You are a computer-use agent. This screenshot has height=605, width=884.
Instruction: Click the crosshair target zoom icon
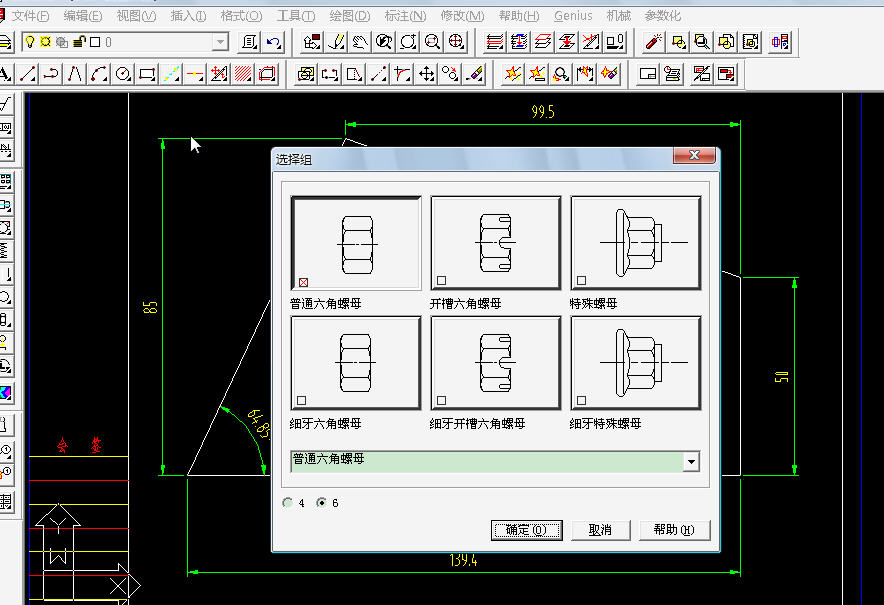[456, 42]
